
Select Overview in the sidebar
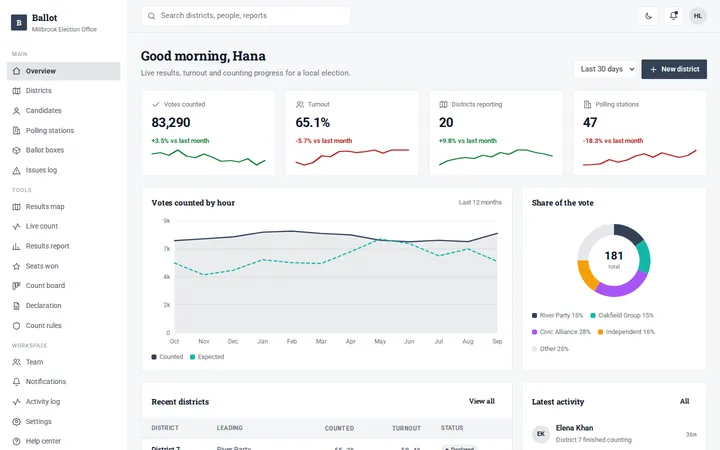(63, 71)
